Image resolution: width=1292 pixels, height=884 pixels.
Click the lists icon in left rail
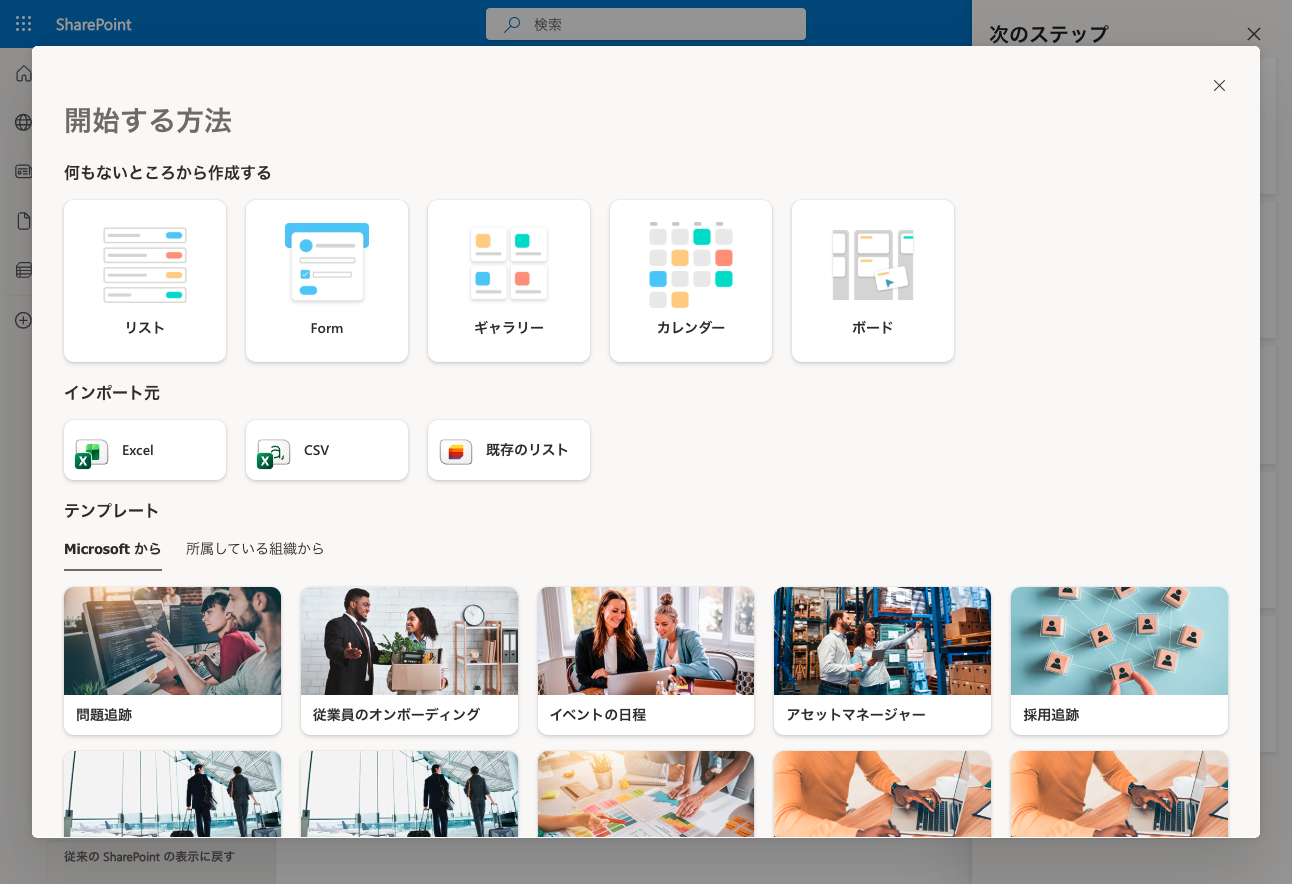point(23,270)
